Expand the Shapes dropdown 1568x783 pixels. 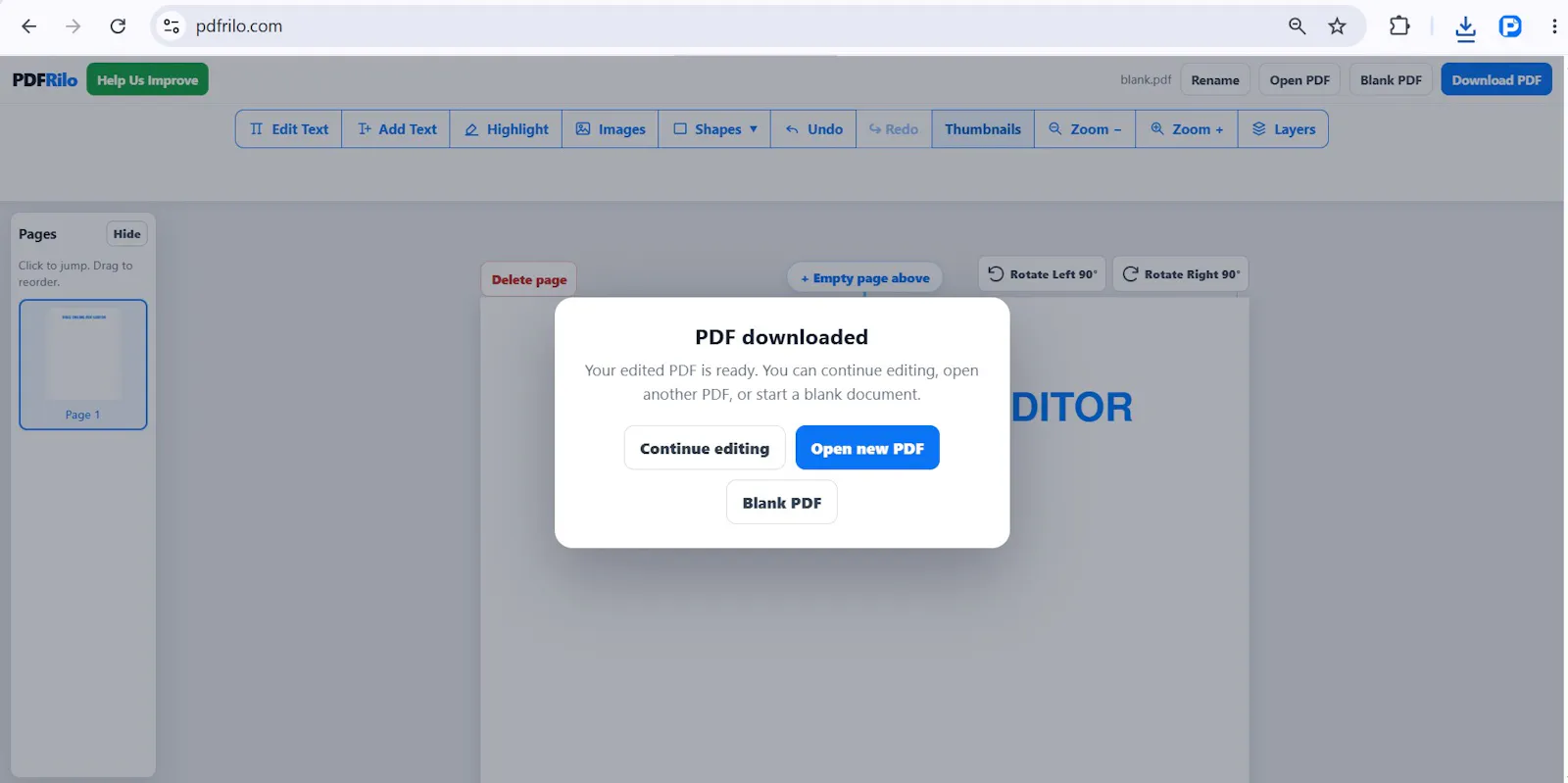coord(714,129)
